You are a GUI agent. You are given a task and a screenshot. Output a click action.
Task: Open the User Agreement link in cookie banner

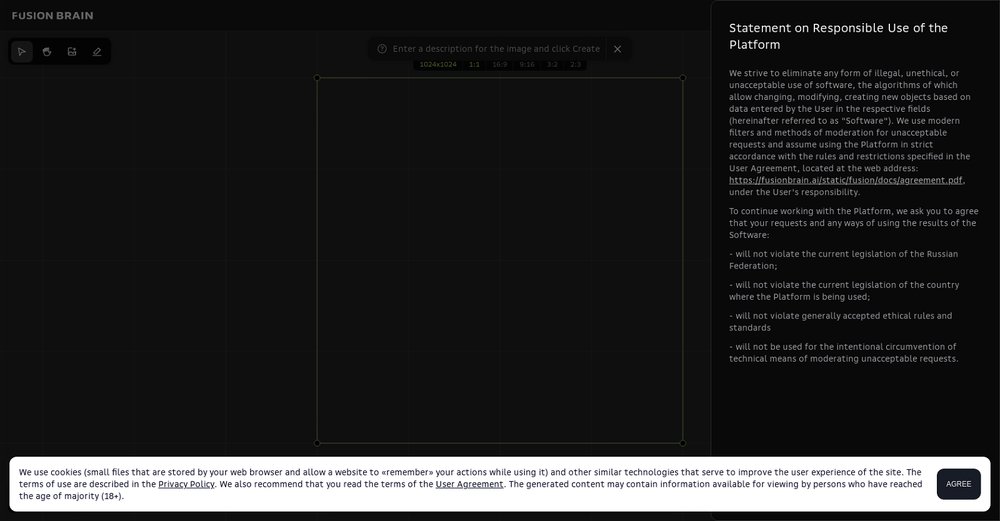pyautogui.click(x=469, y=484)
